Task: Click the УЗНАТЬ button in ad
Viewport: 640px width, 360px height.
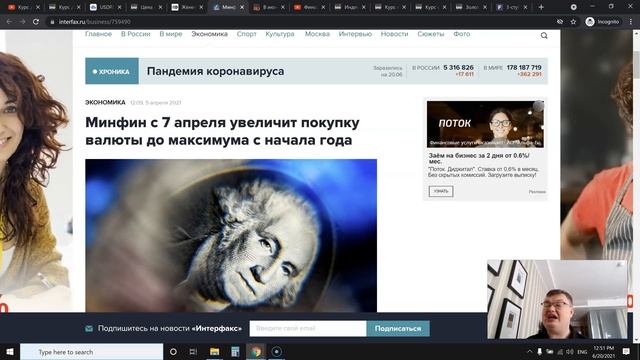Action: click(x=441, y=191)
